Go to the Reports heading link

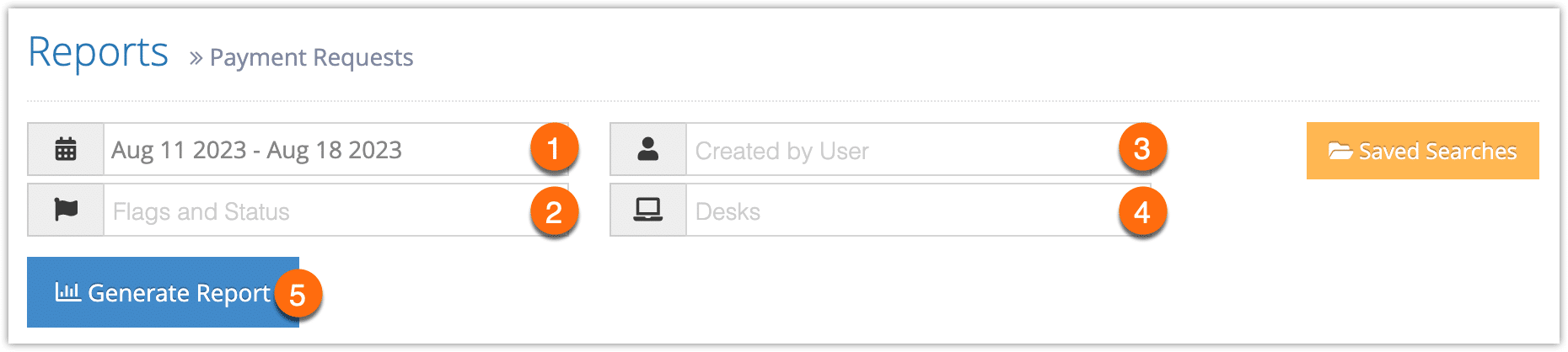98,52
